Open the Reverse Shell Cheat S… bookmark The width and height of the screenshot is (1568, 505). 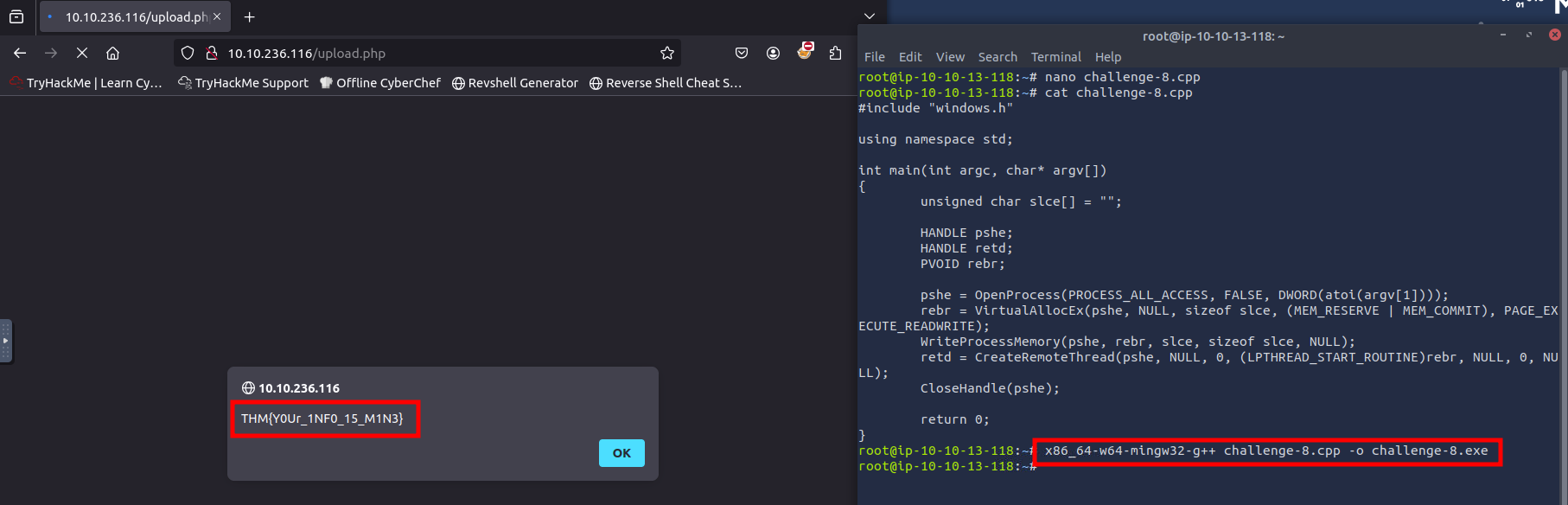click(x=666, y=83)
